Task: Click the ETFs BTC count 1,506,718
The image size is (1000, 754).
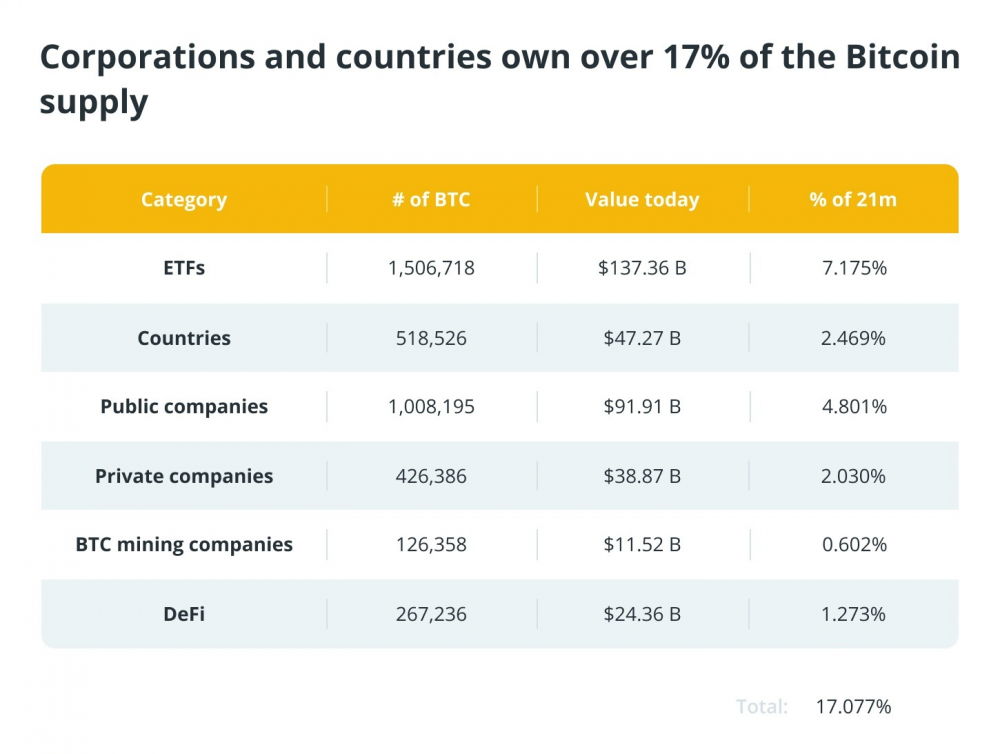Action: click(431, 268)
